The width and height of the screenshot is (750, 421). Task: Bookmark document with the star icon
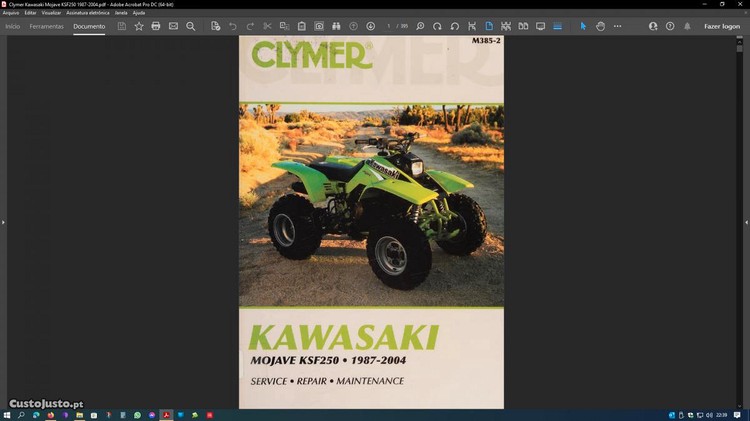139,26
